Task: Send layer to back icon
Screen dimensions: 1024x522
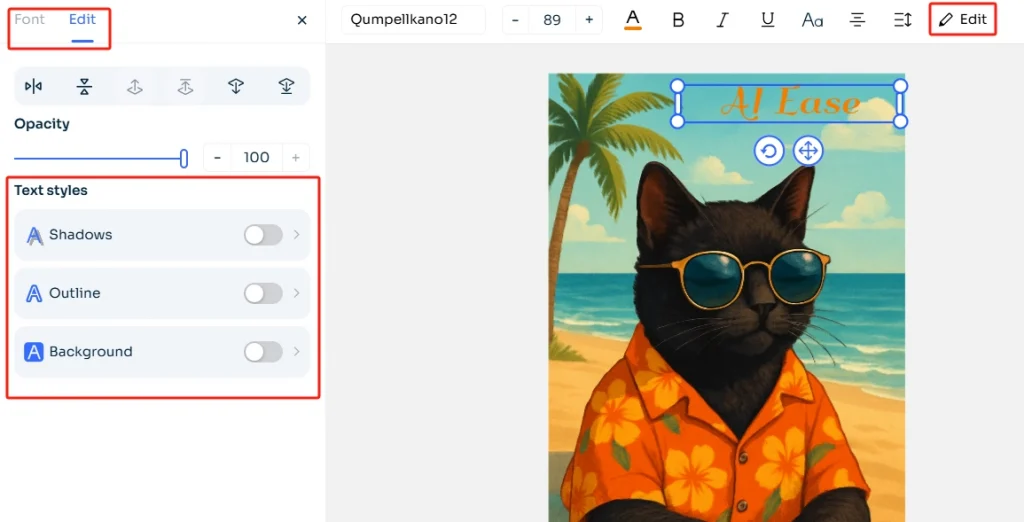Action: click(x=286, y=87)
